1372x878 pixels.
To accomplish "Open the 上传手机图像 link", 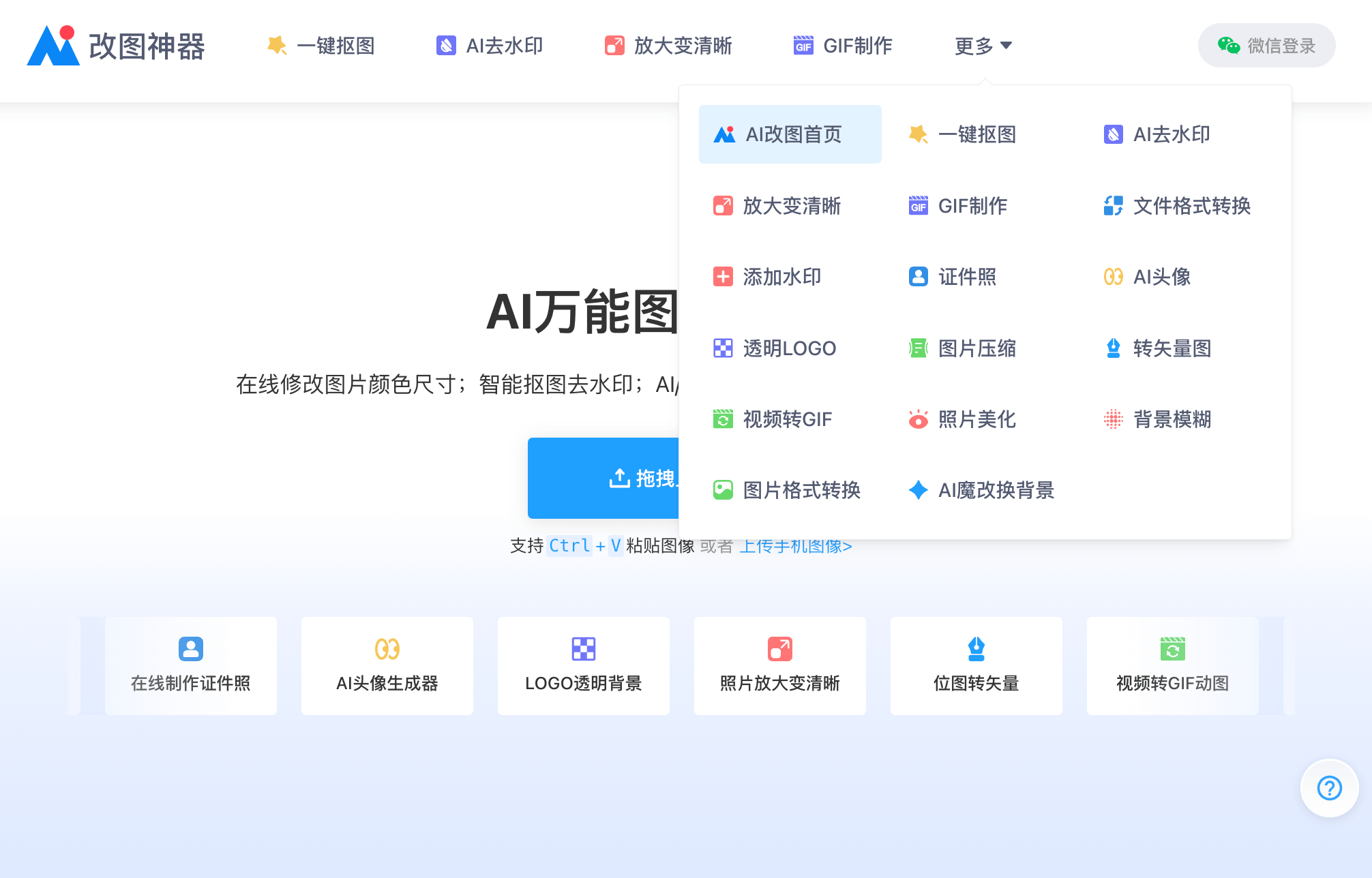I will (x=794, y=545).
